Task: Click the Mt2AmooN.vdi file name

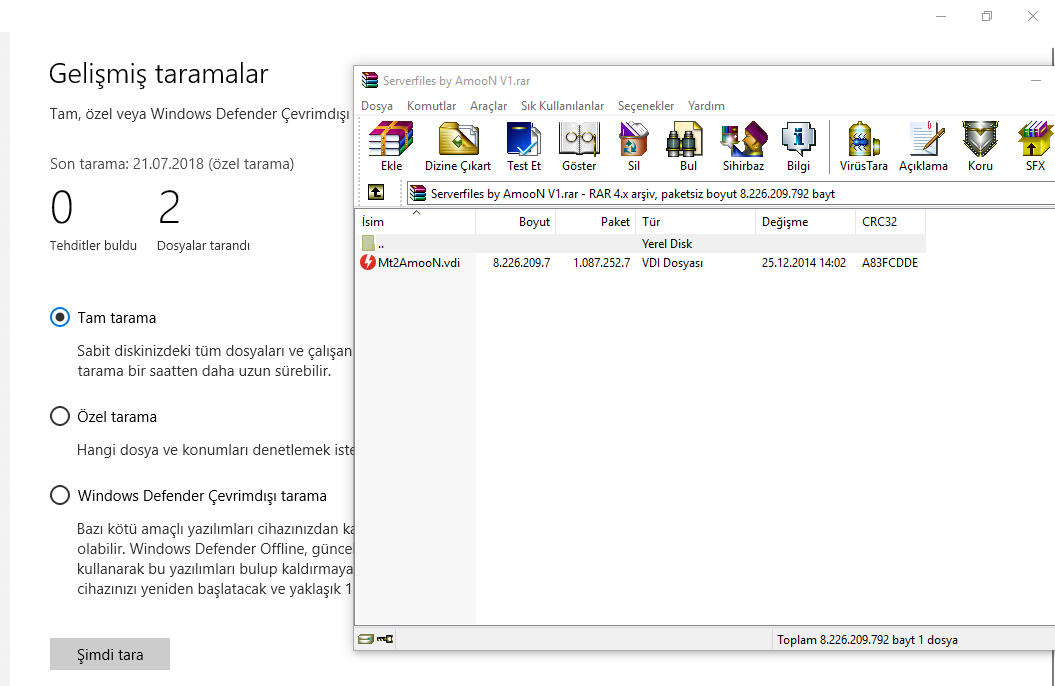Action: [419, 263]
